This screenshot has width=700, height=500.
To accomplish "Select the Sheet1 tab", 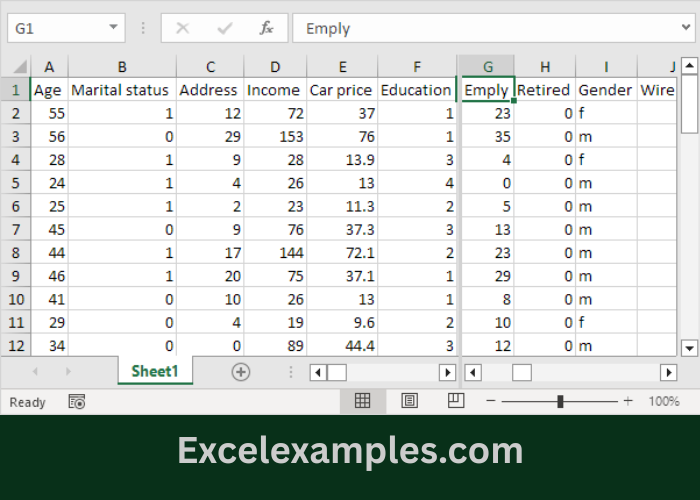I will pyautogui.click(x=154, y=371).
